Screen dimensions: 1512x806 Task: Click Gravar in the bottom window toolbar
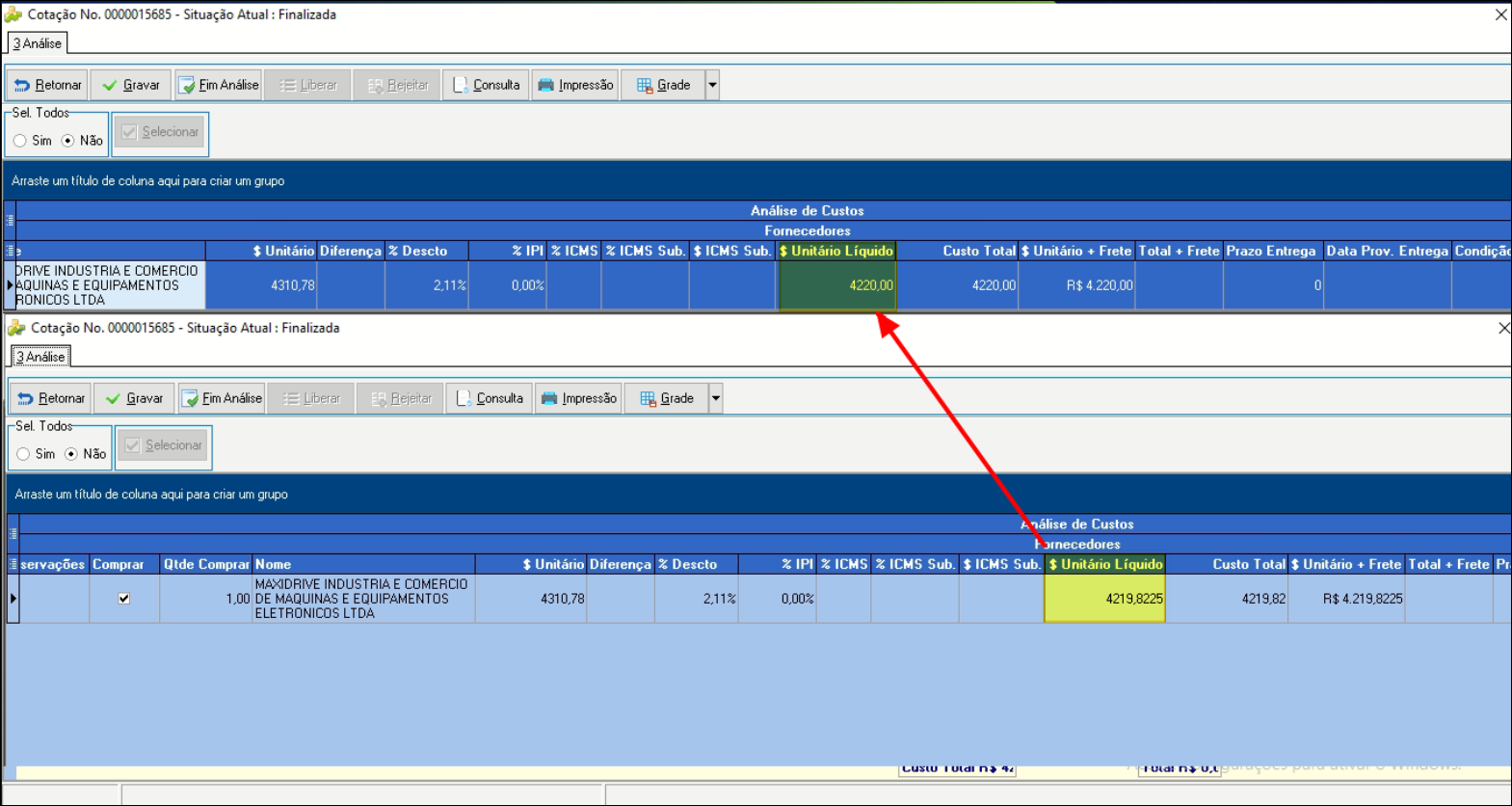pos(134,398)
